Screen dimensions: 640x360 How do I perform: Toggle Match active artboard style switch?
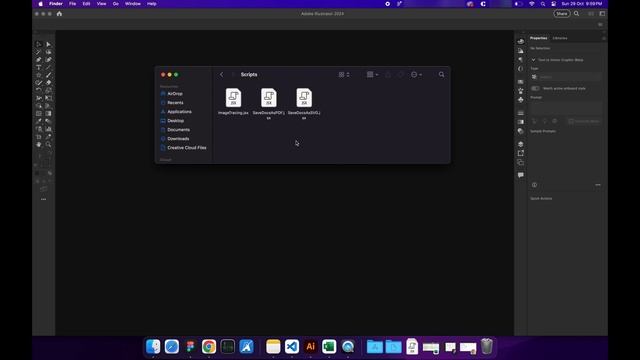[x=535, y=88]
